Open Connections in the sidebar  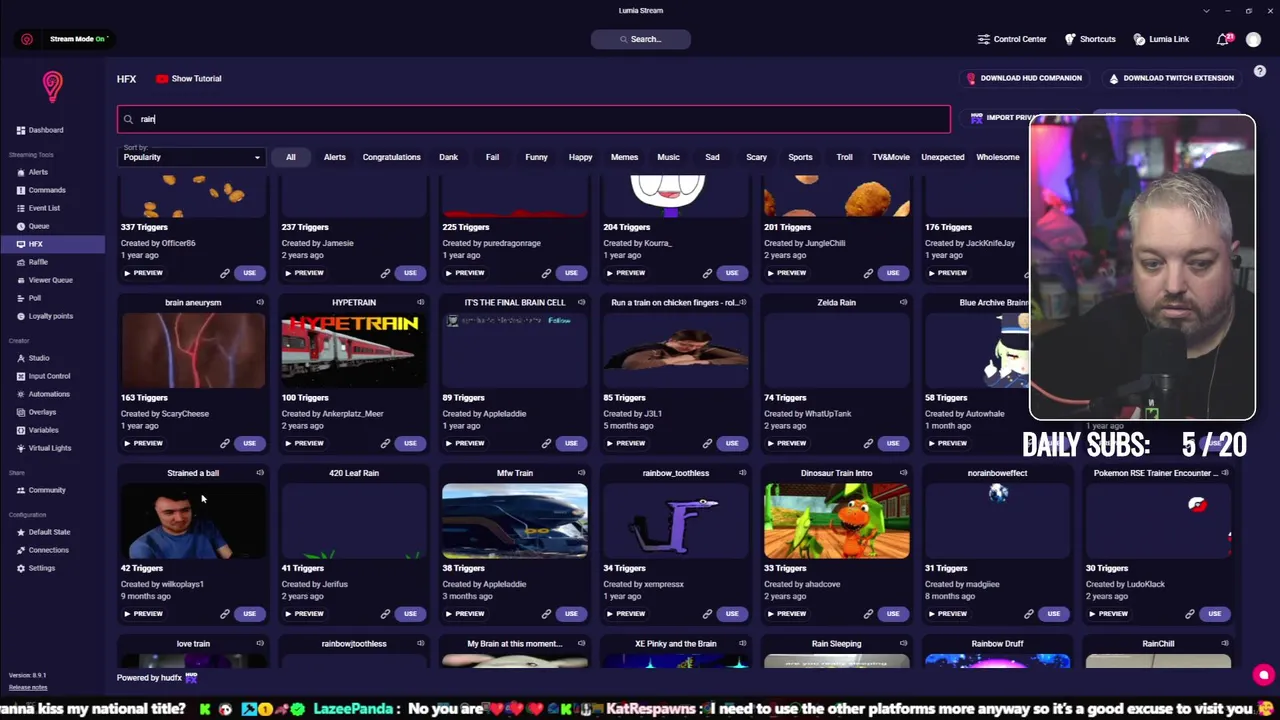pos(42,550)
